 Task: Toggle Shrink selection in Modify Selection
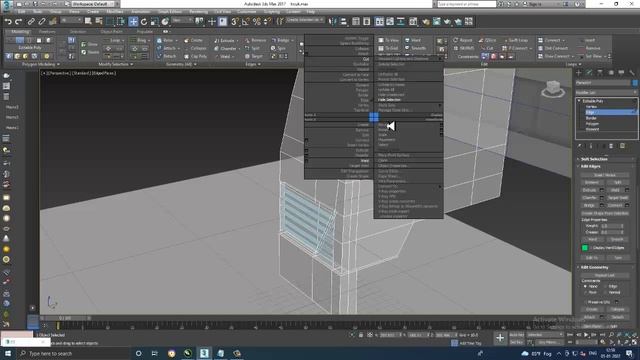90,52
